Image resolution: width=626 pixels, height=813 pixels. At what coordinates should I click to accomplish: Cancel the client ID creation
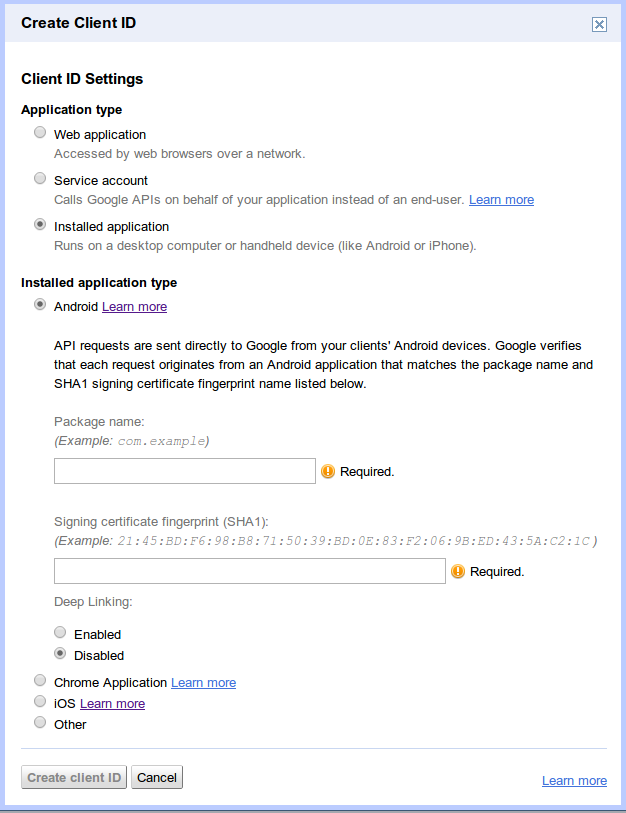pyautogui.click(x=157, y=777)
